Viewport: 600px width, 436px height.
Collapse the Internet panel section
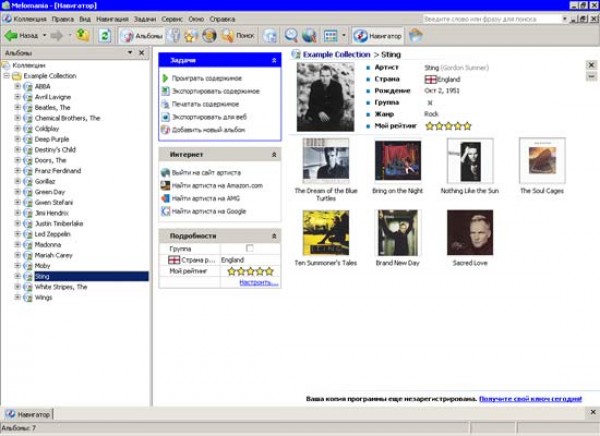[x=274, y=155]
